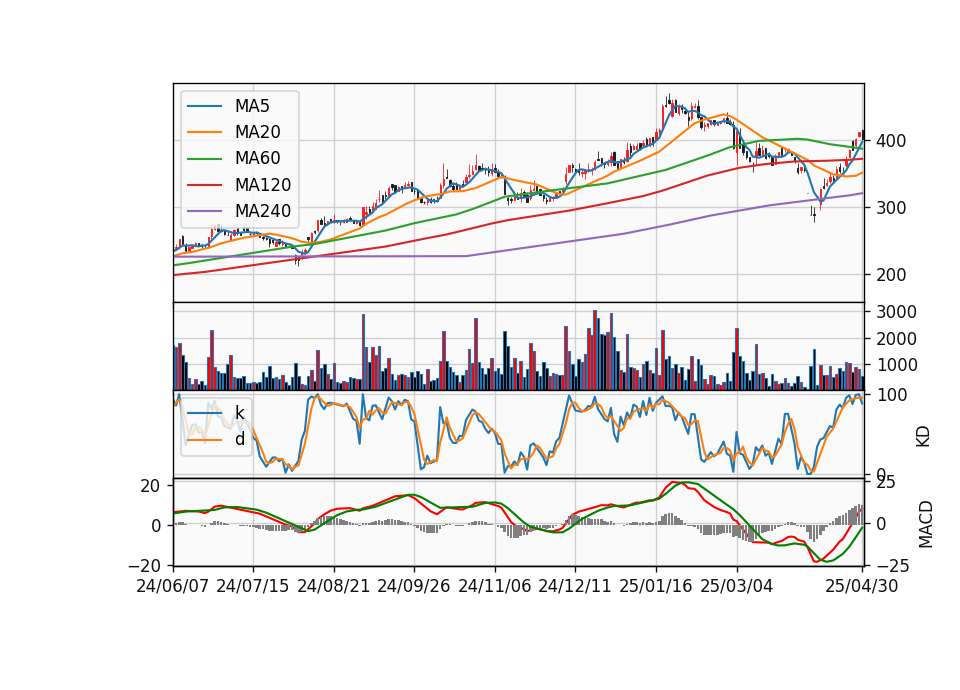The width and height of the screenshot is (960, 690).
Task: Click the MA240 legend label
Action: pyautogui.click(x=263, y=211)
